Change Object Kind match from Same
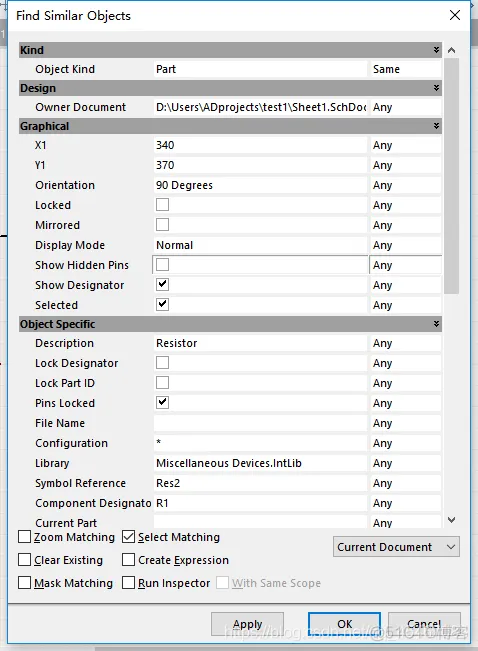 coord(405,69)
